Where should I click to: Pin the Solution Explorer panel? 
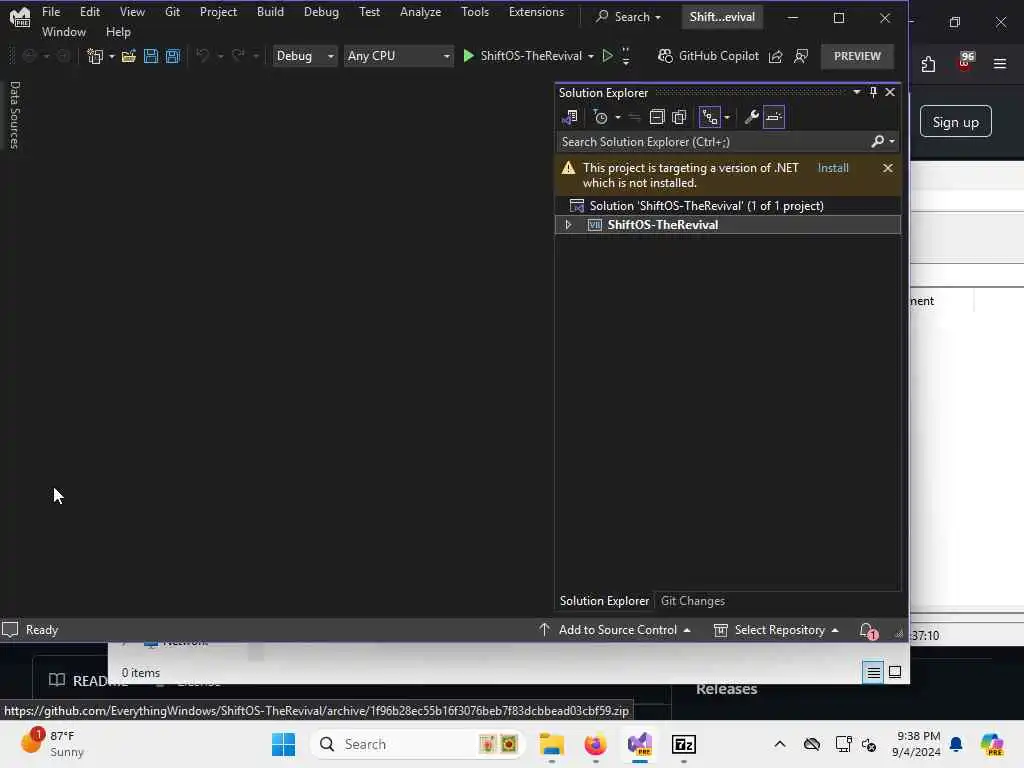point(873,92)
